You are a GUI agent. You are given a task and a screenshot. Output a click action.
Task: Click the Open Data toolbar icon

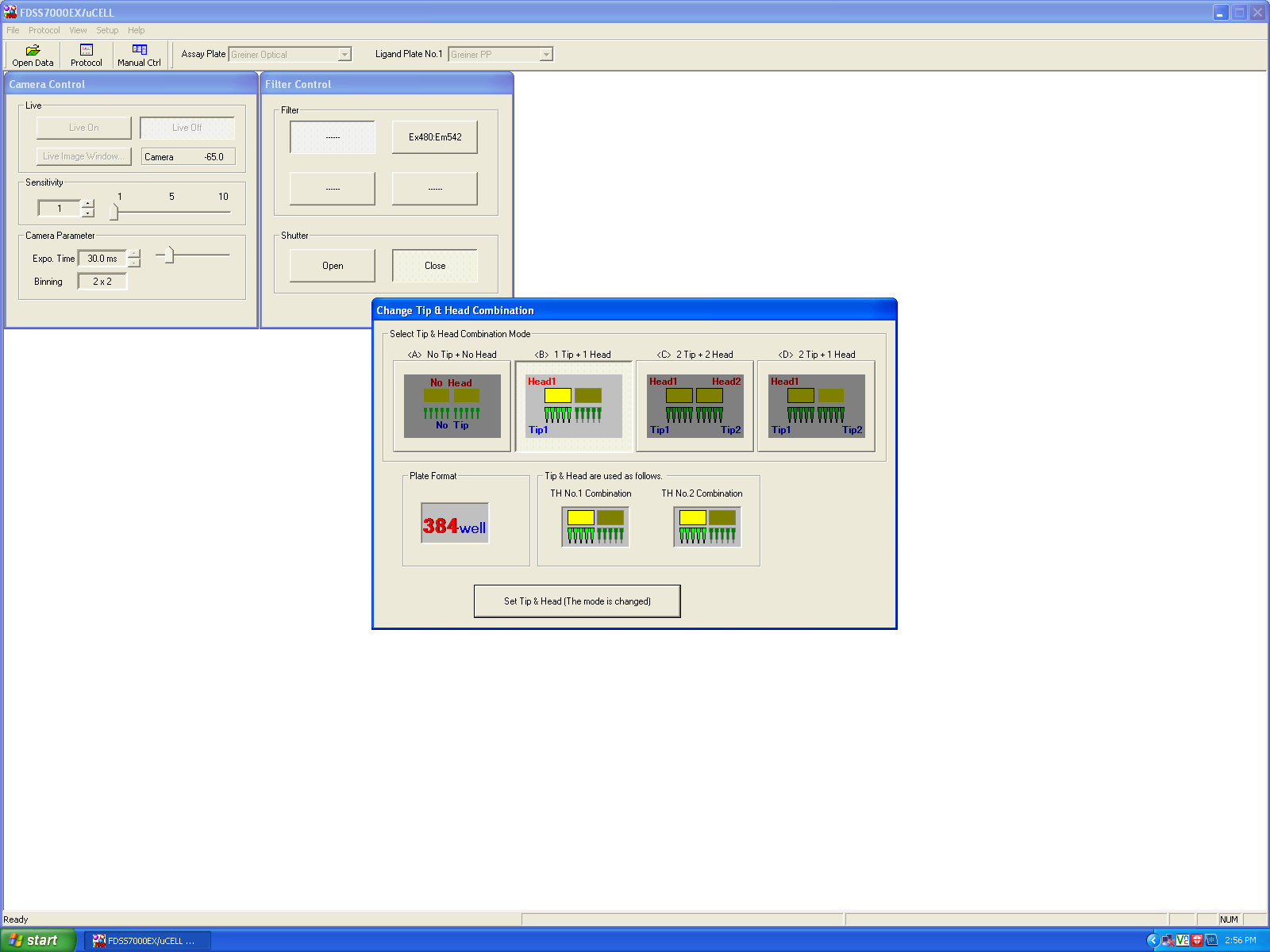click(33, 55)
